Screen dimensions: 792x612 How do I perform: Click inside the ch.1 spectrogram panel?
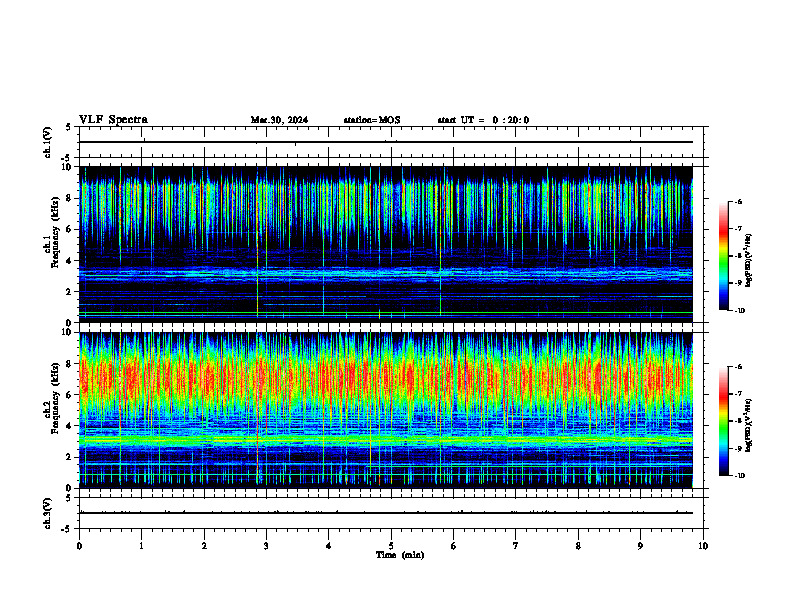pos(386,244)
